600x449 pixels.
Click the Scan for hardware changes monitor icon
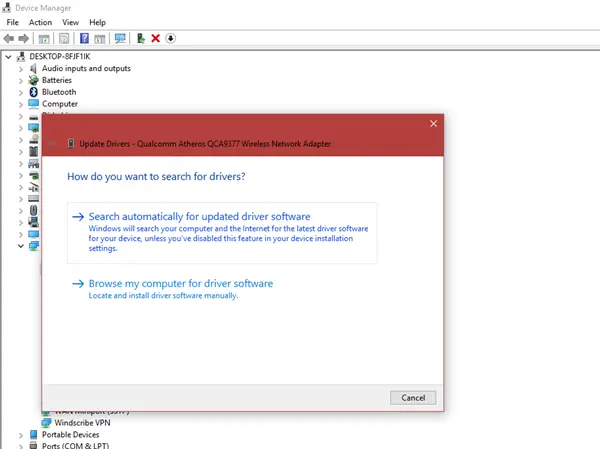[120, 38]
